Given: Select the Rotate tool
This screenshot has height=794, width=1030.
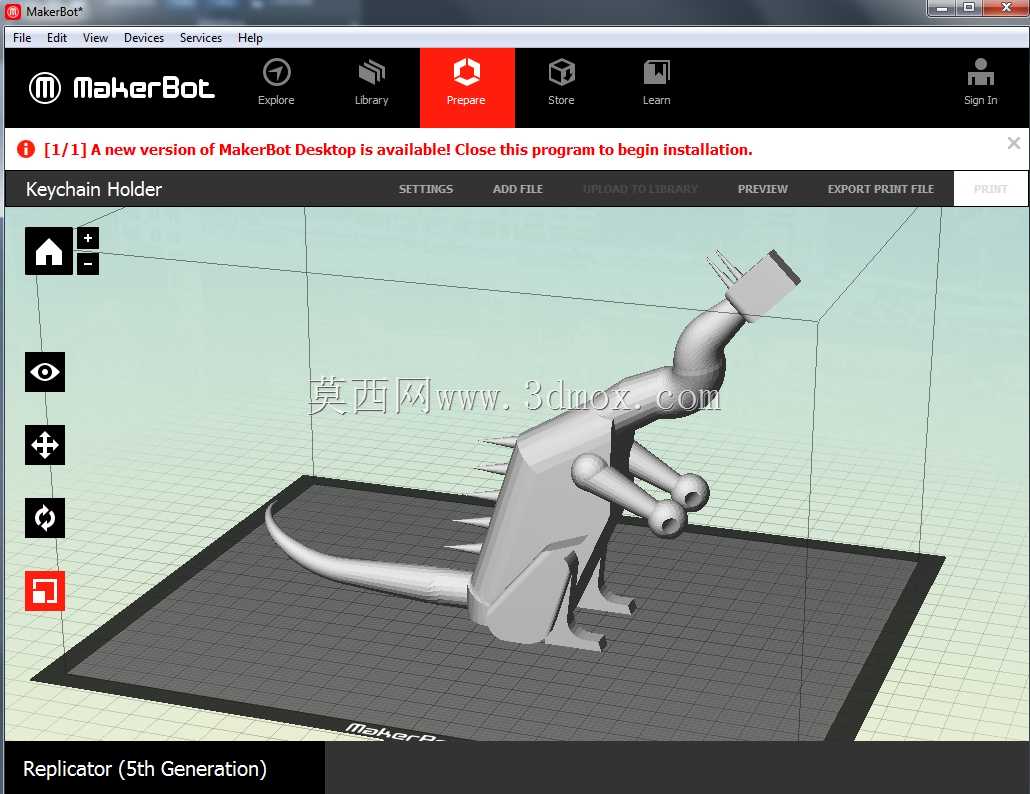Looking at the screenshot, I should click(45, 518).
